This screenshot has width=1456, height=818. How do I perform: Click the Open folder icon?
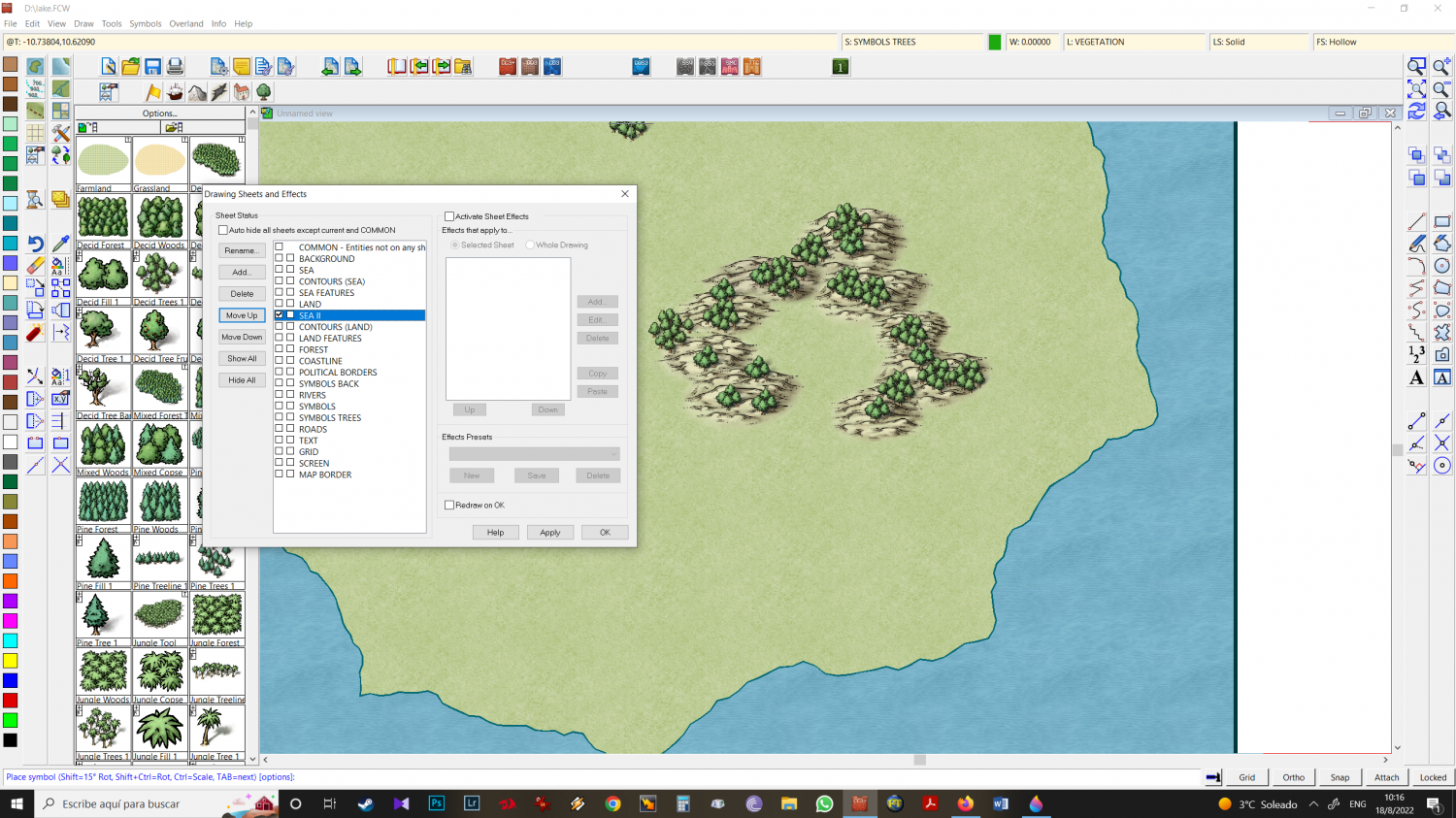131,66
